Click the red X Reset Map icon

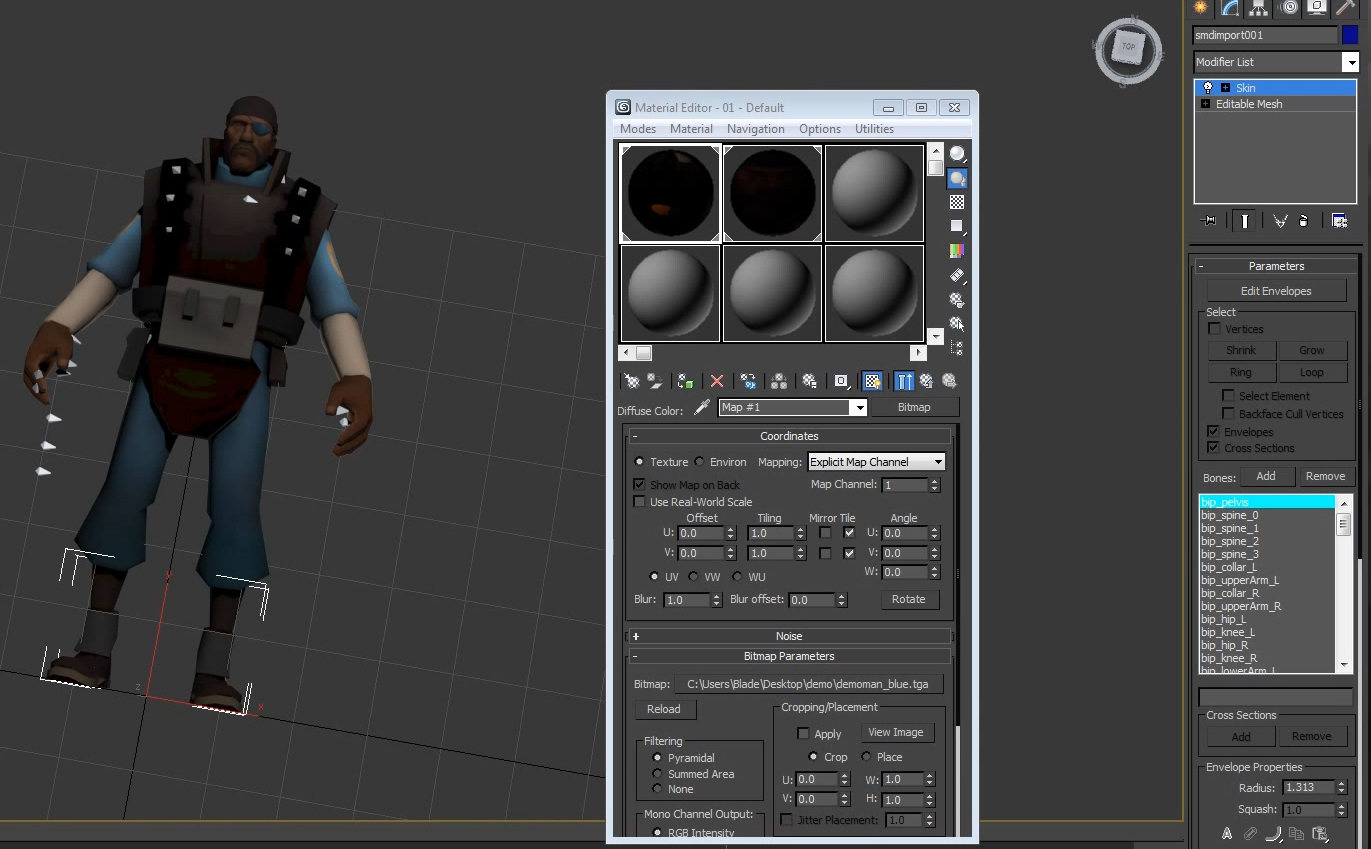tap(717, 381)
